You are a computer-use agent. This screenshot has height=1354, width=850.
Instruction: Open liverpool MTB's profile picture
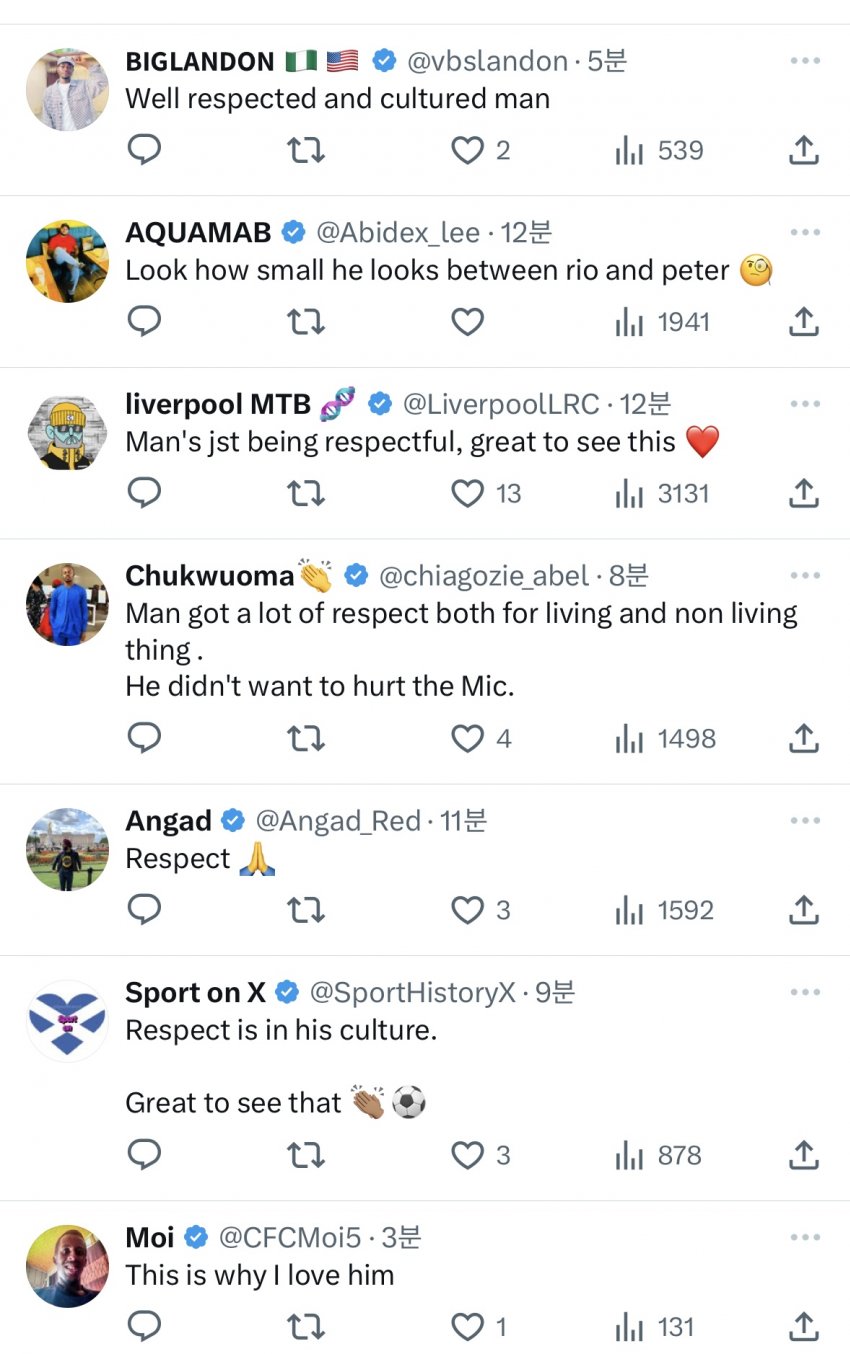coord(66,433)
